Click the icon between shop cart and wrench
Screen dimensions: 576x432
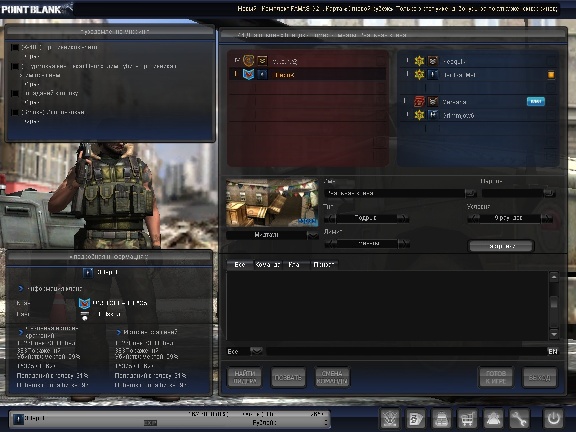point(493,418)
